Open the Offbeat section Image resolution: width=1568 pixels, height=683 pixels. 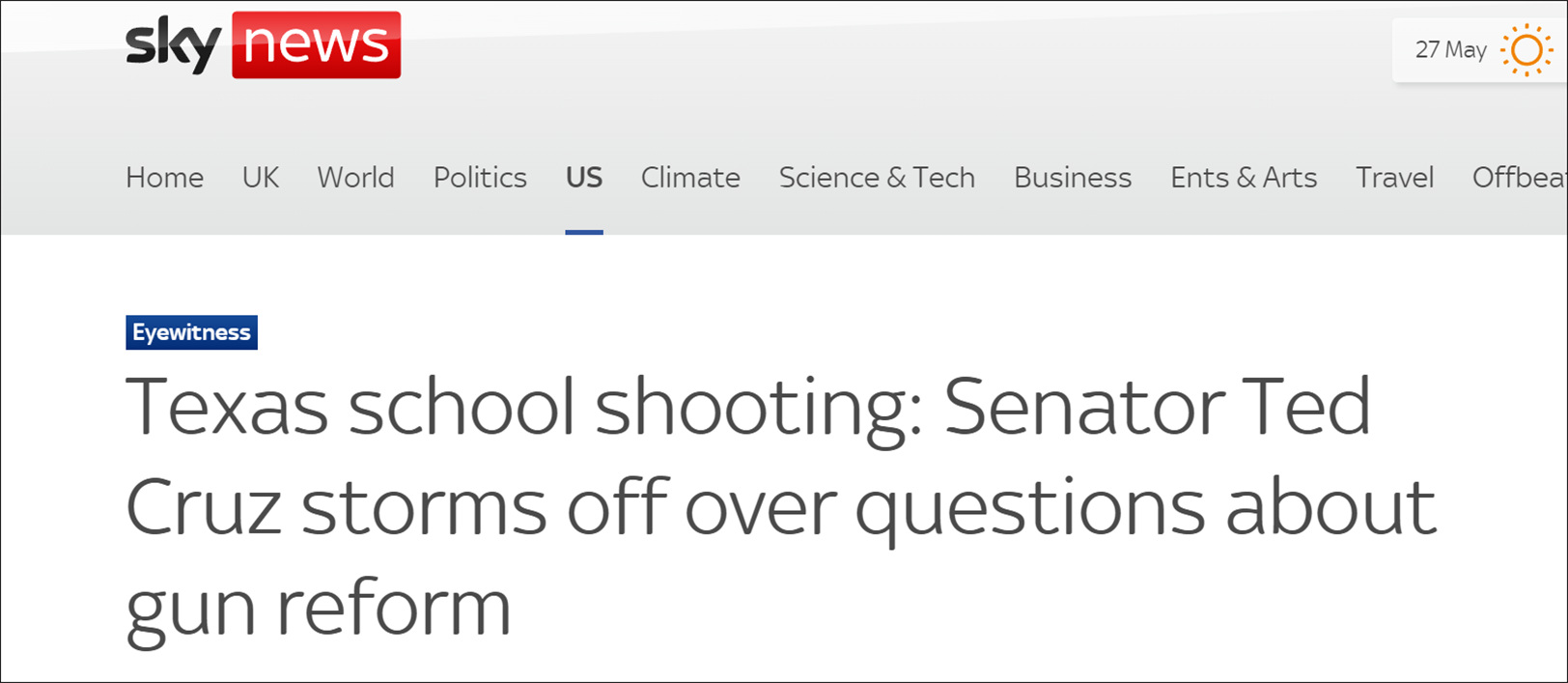pos(1518,178)
